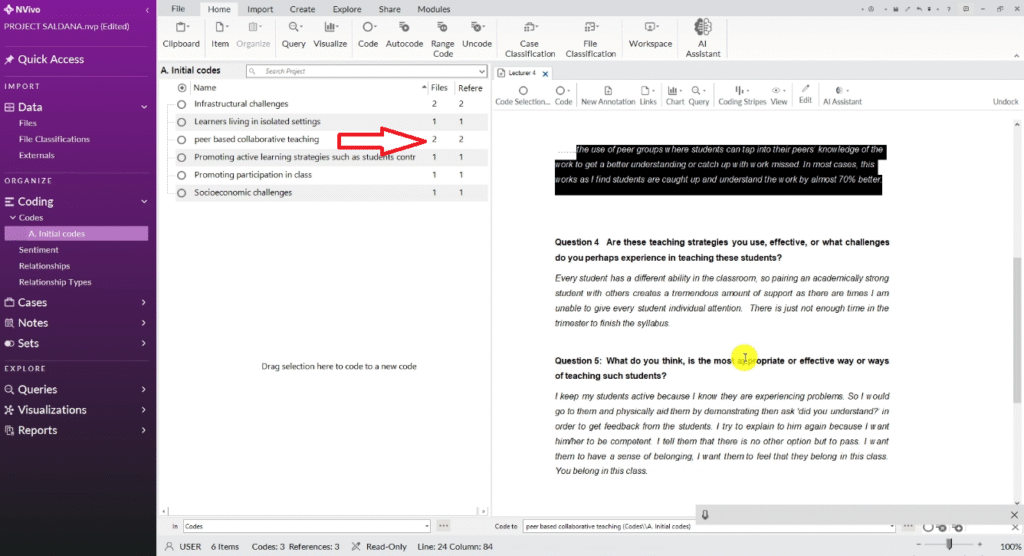Open the Import ribbon tab
This screenshot has height=556, width=1024.
(260, 9)
